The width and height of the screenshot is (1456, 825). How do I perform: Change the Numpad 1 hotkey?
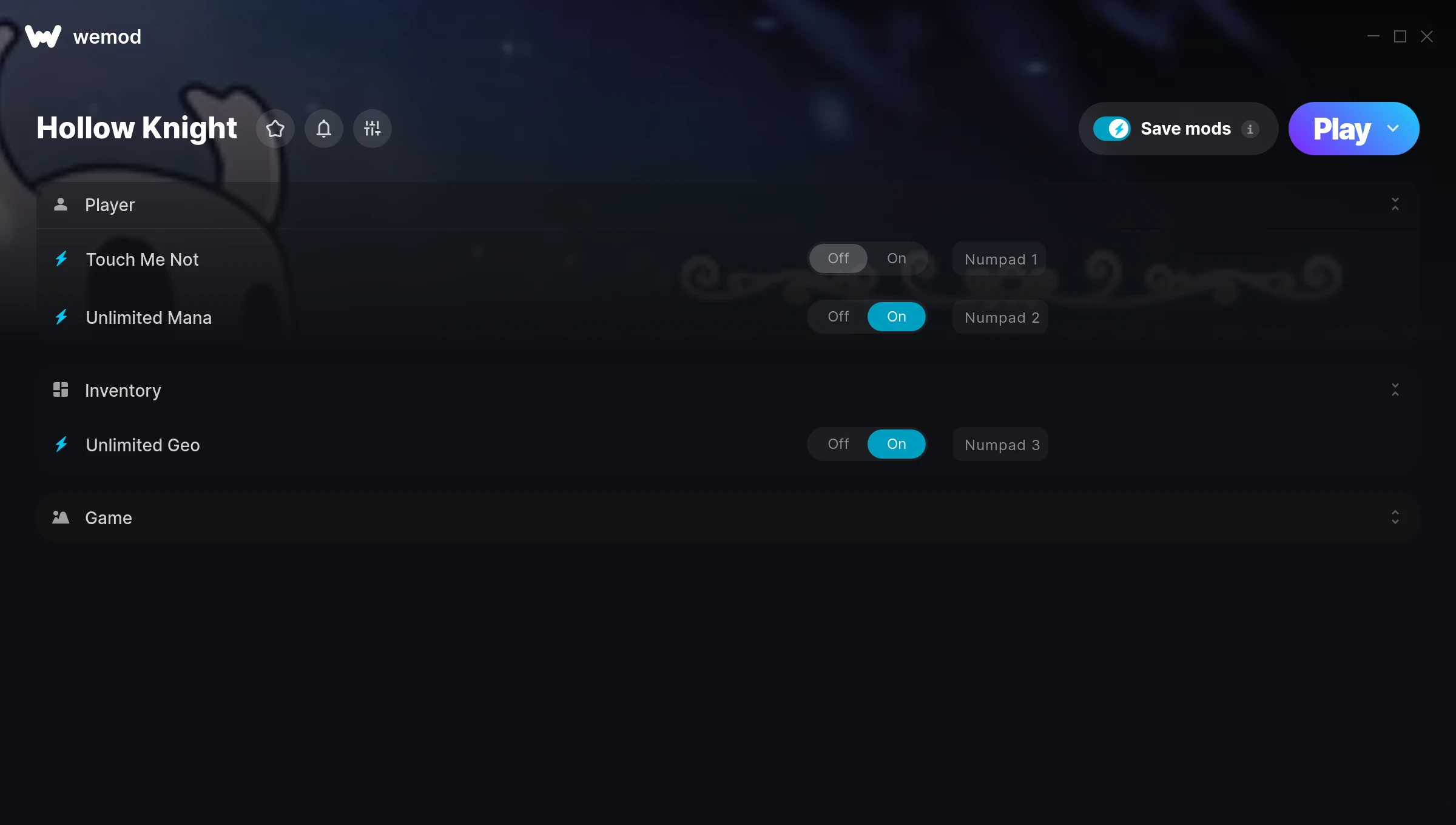1000,259
